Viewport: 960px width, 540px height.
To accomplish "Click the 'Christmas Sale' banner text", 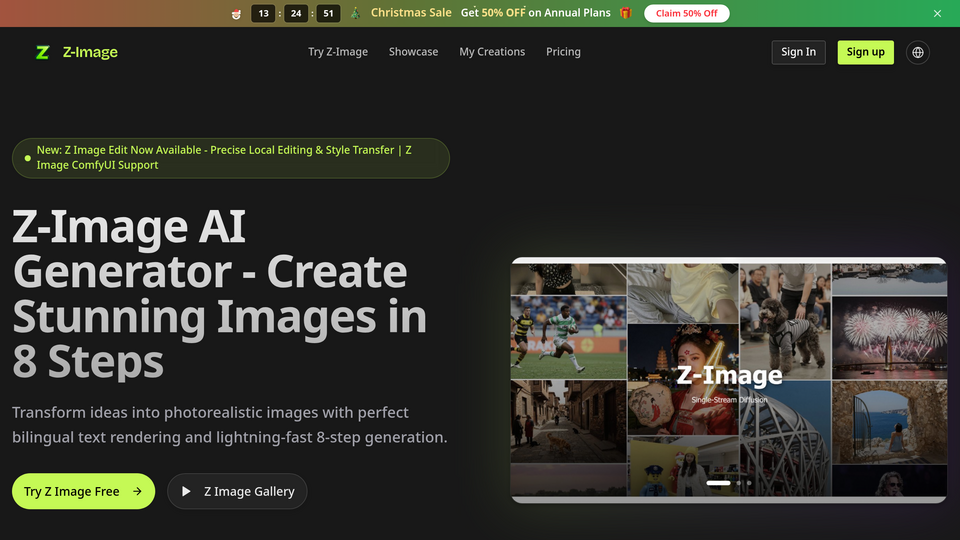I will point(411,13).
